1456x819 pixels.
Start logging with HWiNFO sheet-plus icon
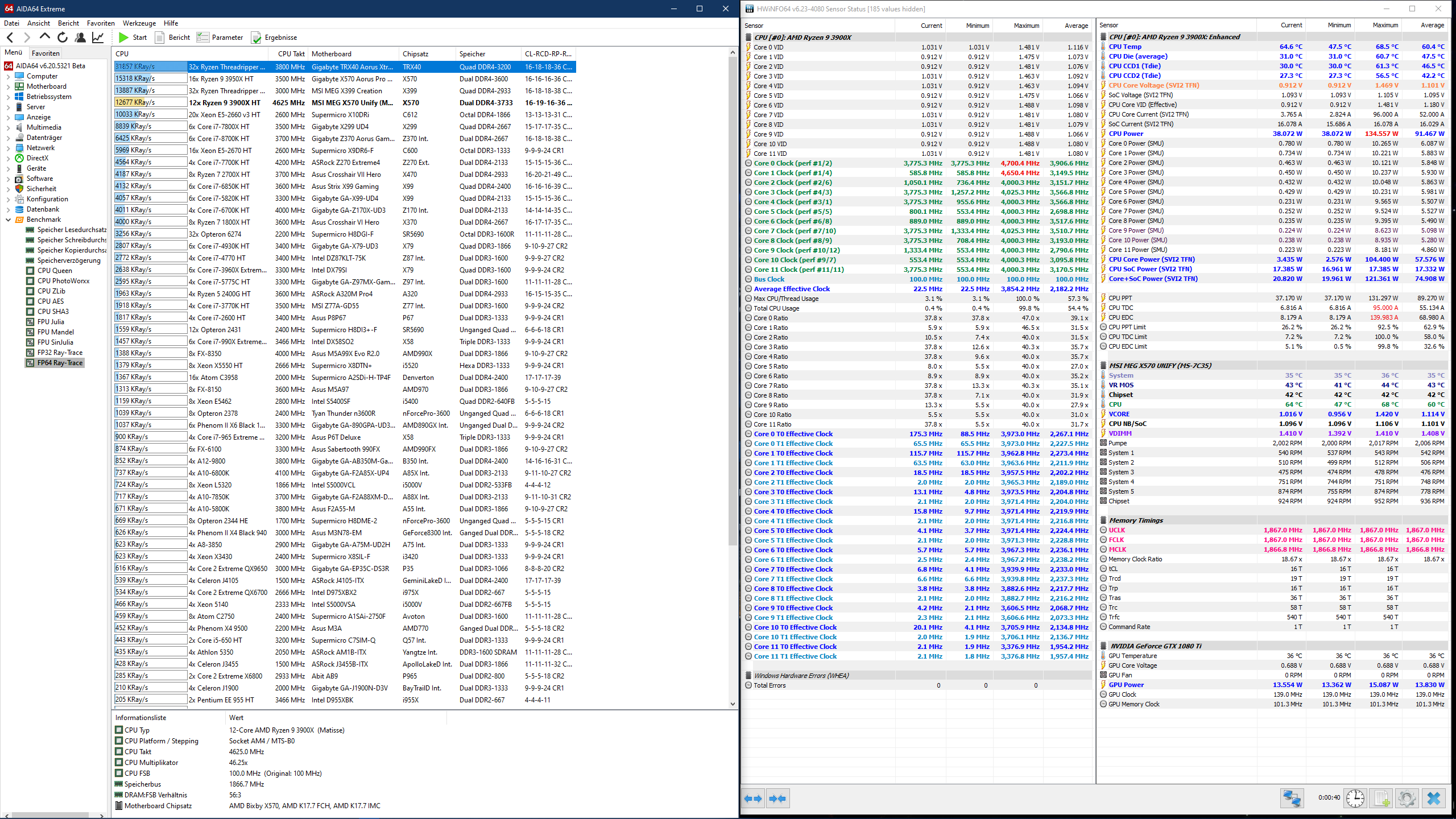click(x=1381, y=798)
